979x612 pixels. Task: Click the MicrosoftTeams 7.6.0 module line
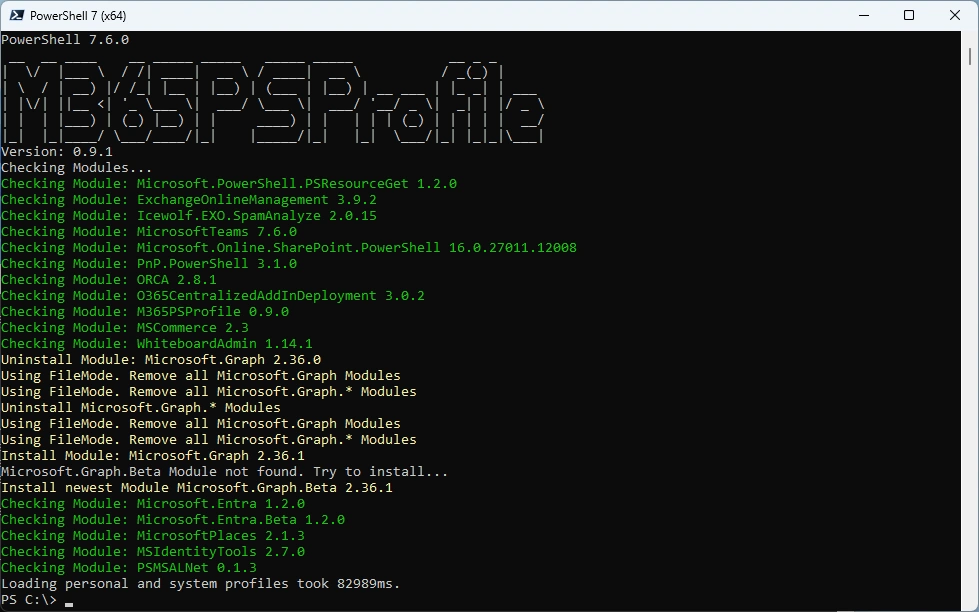[x=148, y=232]
